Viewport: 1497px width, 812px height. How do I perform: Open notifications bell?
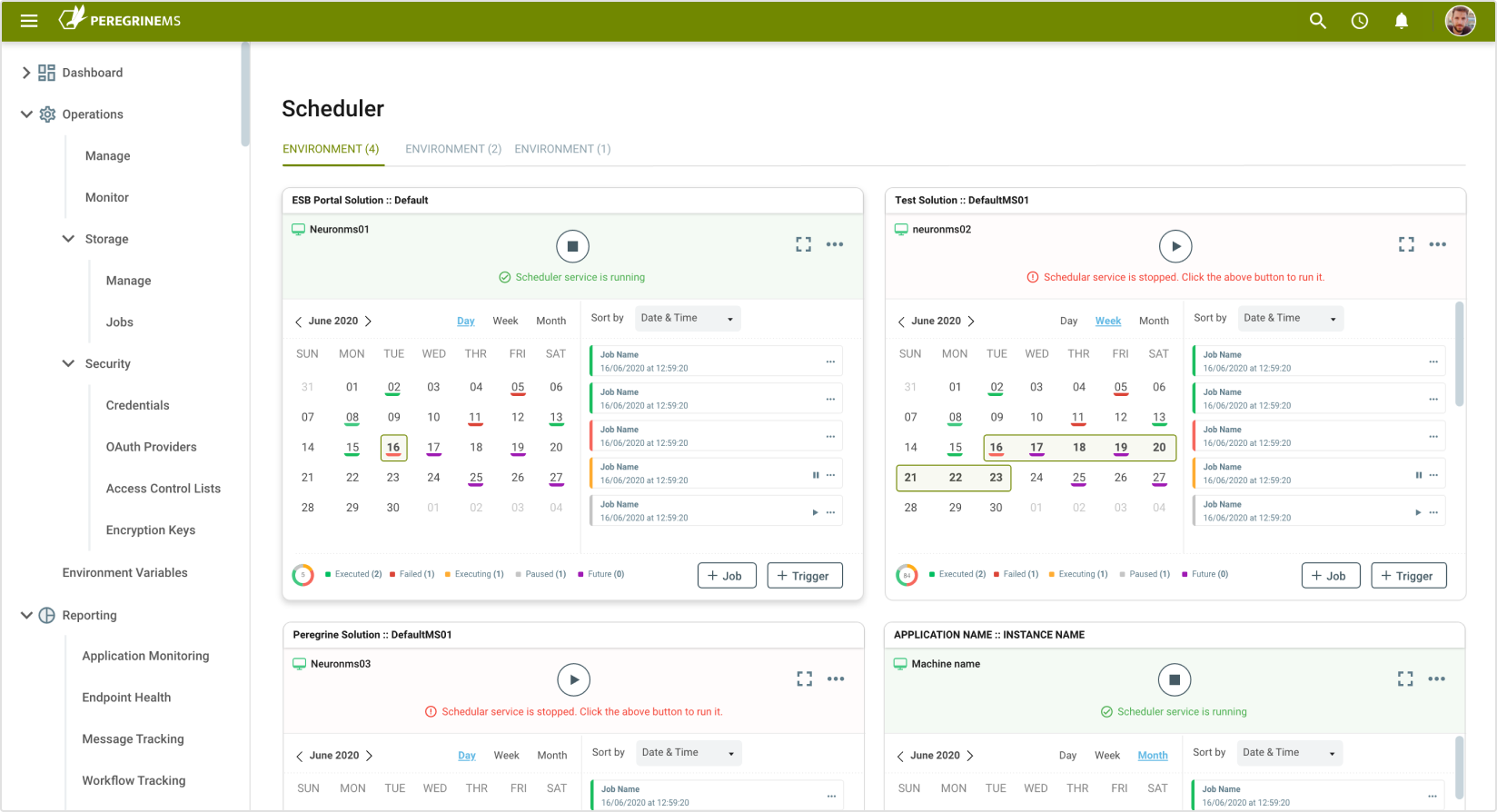(x=1402, y=21)
